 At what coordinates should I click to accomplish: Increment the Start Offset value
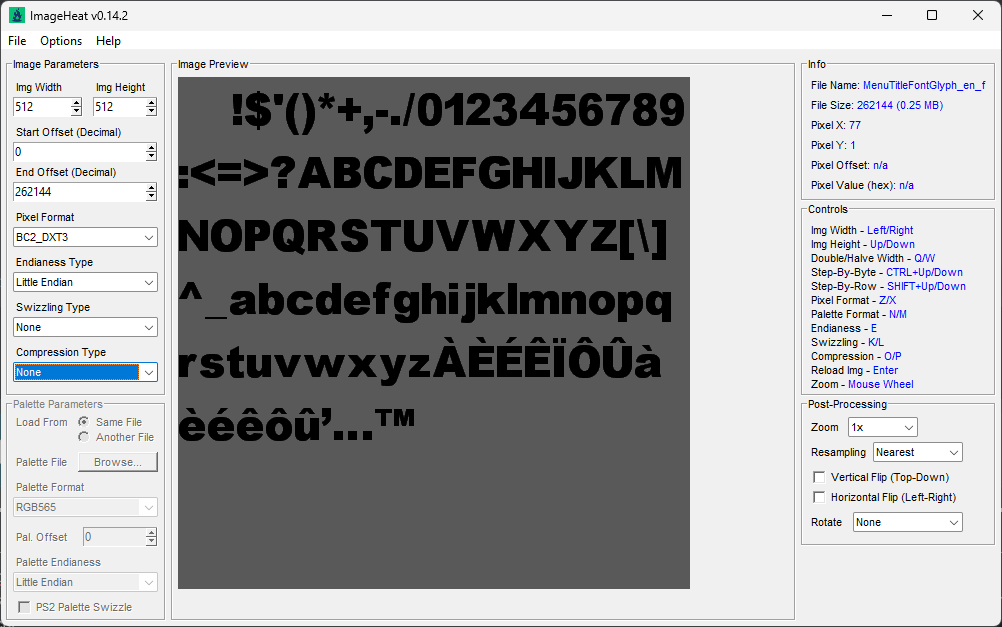click(151, 148)
